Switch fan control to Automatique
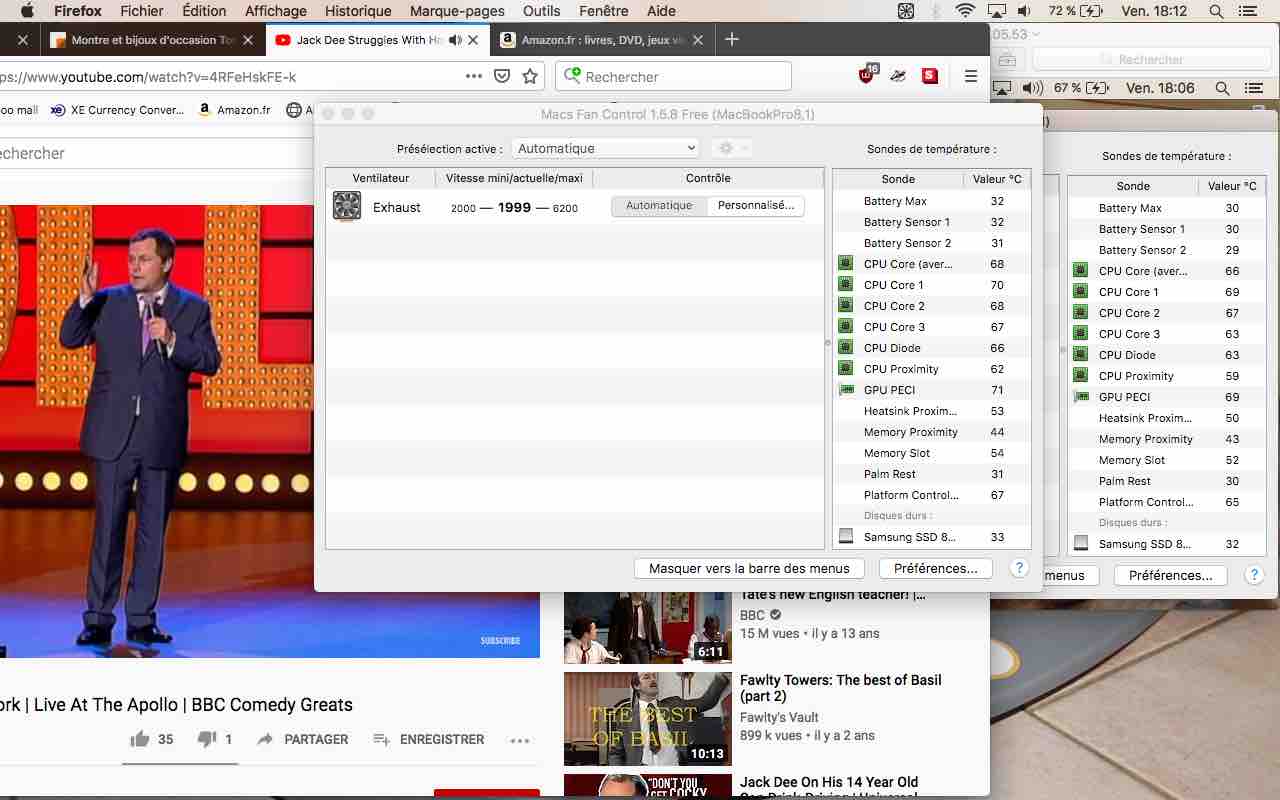This screenshot has width=1280, height=800. 659,205
